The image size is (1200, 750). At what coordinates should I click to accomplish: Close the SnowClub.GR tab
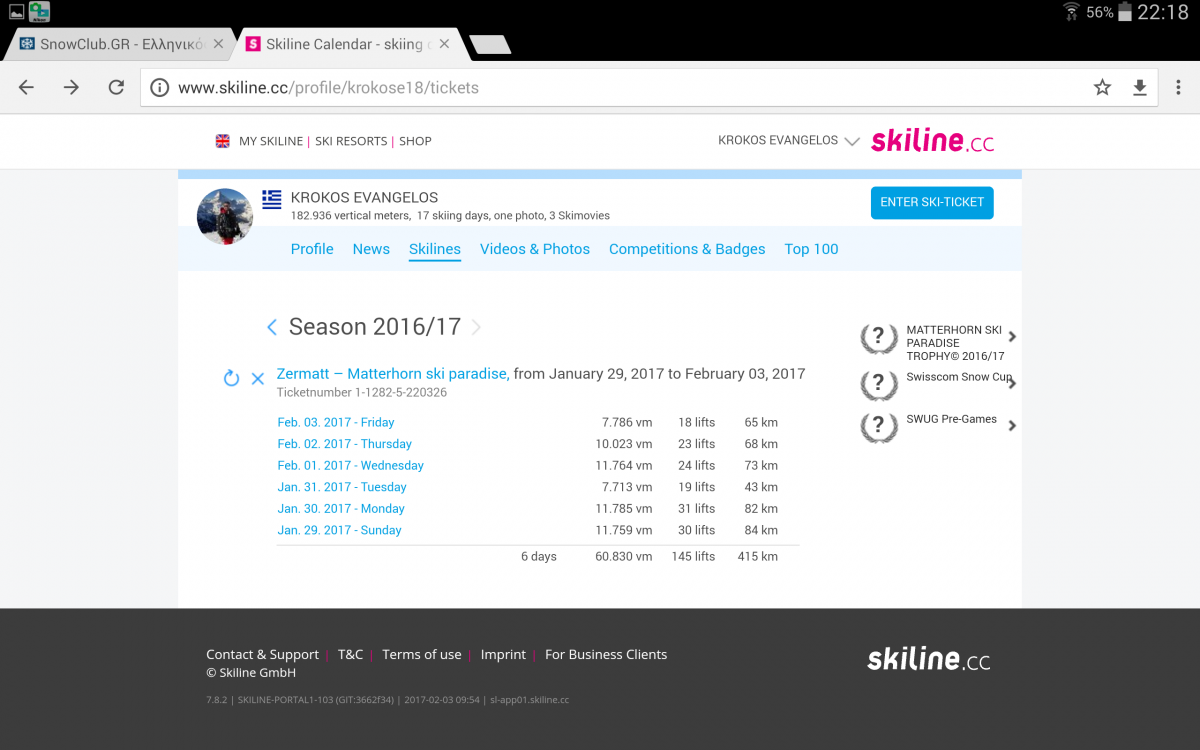click(x=218, y=44)
